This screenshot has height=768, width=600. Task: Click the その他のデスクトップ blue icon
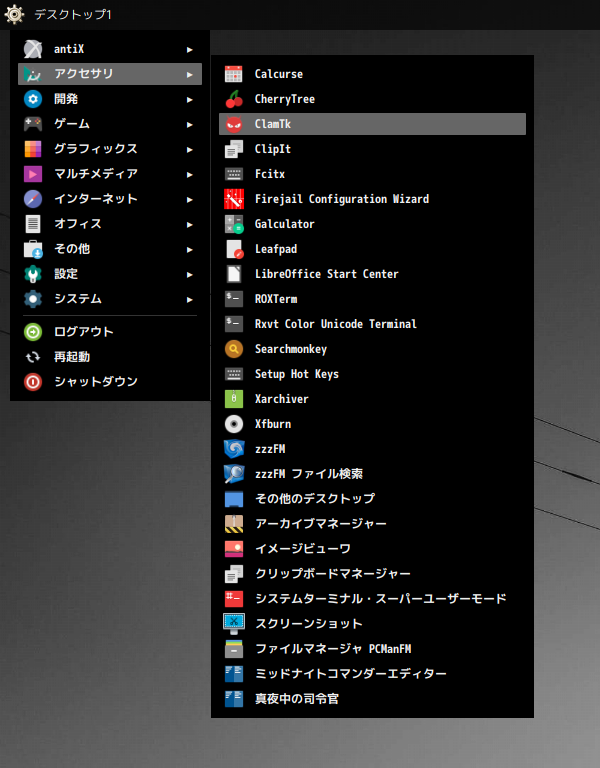(234, 499)
